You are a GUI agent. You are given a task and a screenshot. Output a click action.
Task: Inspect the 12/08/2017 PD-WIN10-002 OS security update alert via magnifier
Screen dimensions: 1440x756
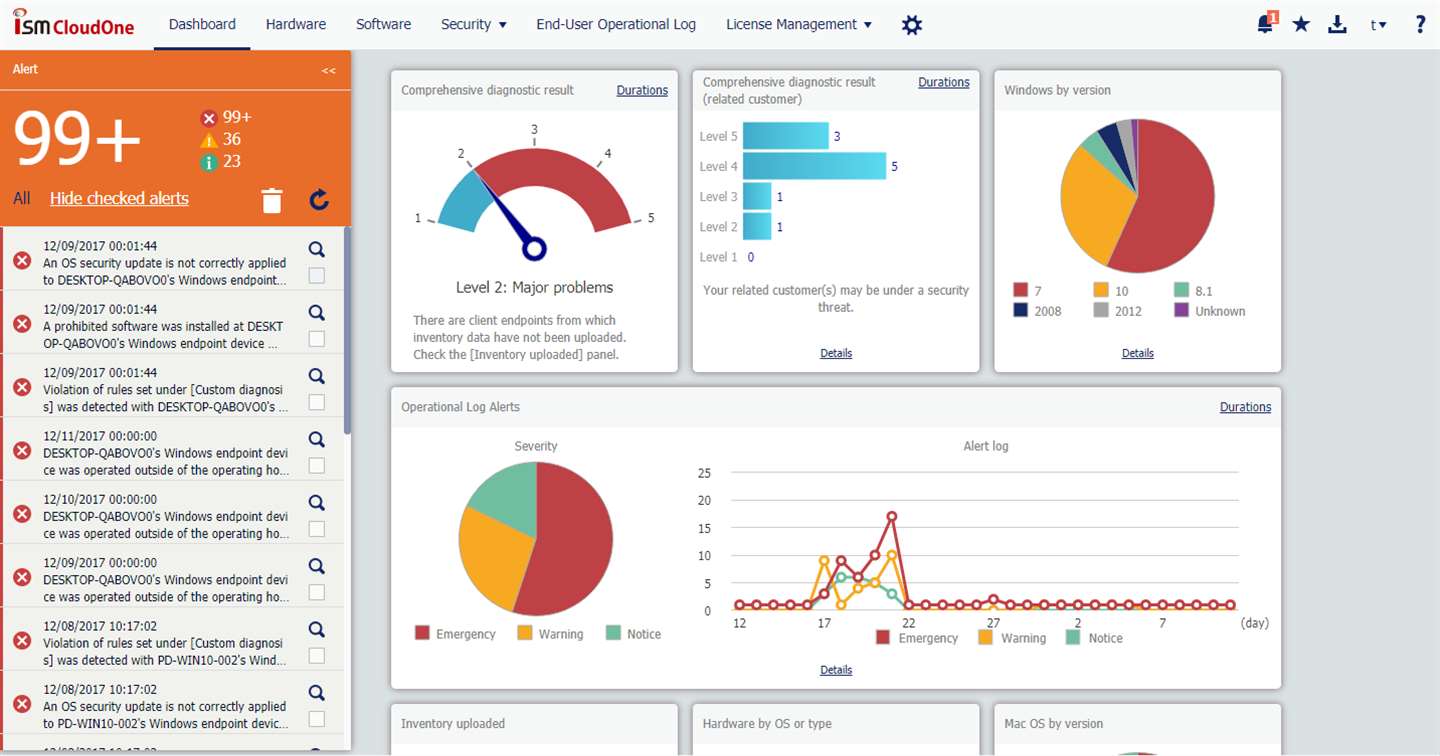point(317,693)
